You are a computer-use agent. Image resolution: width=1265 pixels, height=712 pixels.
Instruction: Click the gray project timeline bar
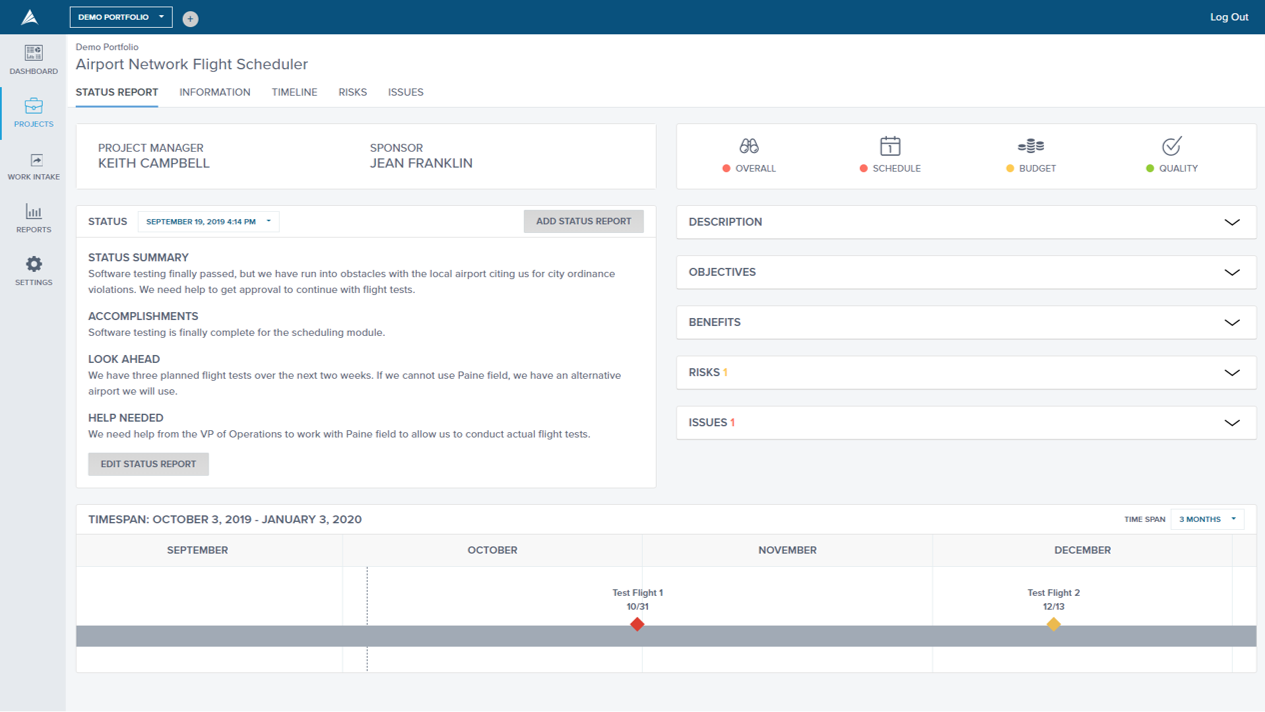(x=666, y=636)
